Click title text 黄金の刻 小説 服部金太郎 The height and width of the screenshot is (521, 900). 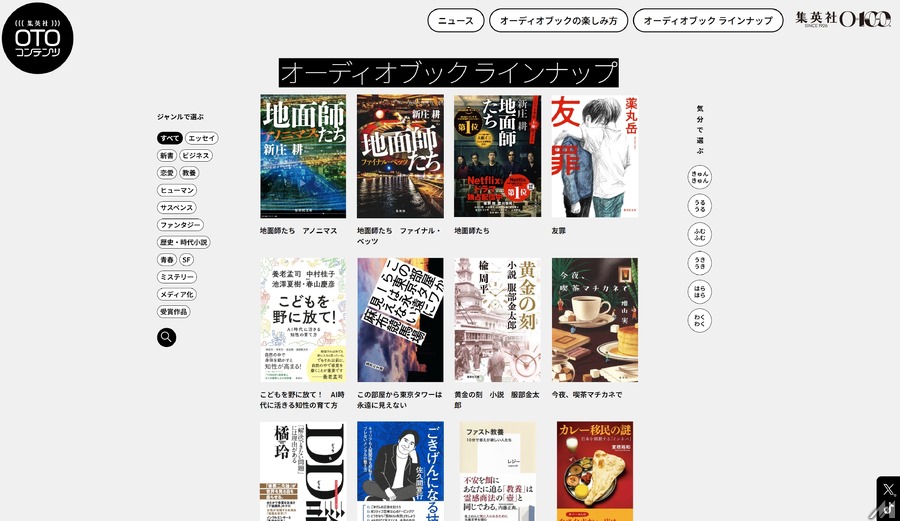tap(497, 400)
